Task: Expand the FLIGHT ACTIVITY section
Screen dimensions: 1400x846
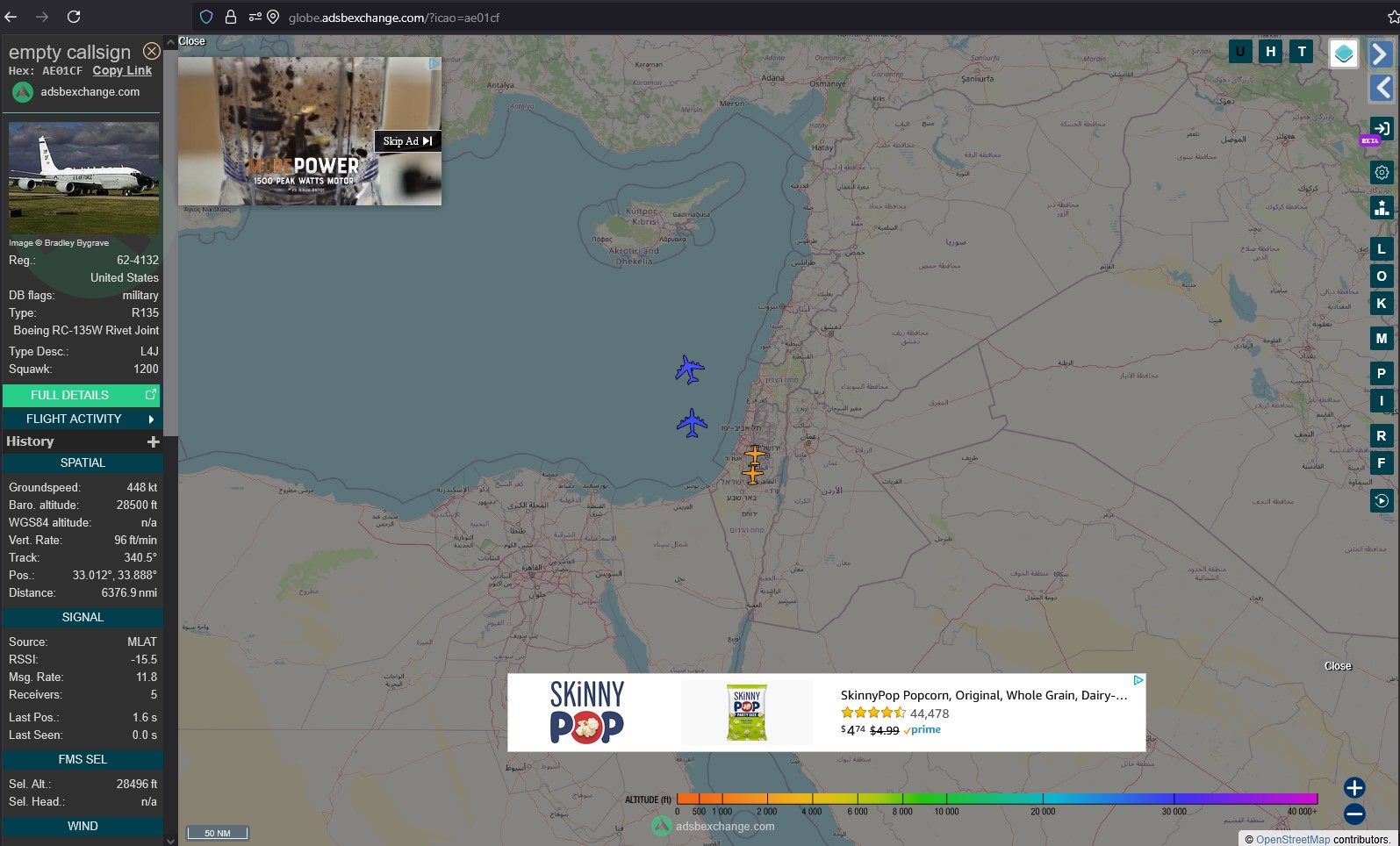Action: pos(82,419)
